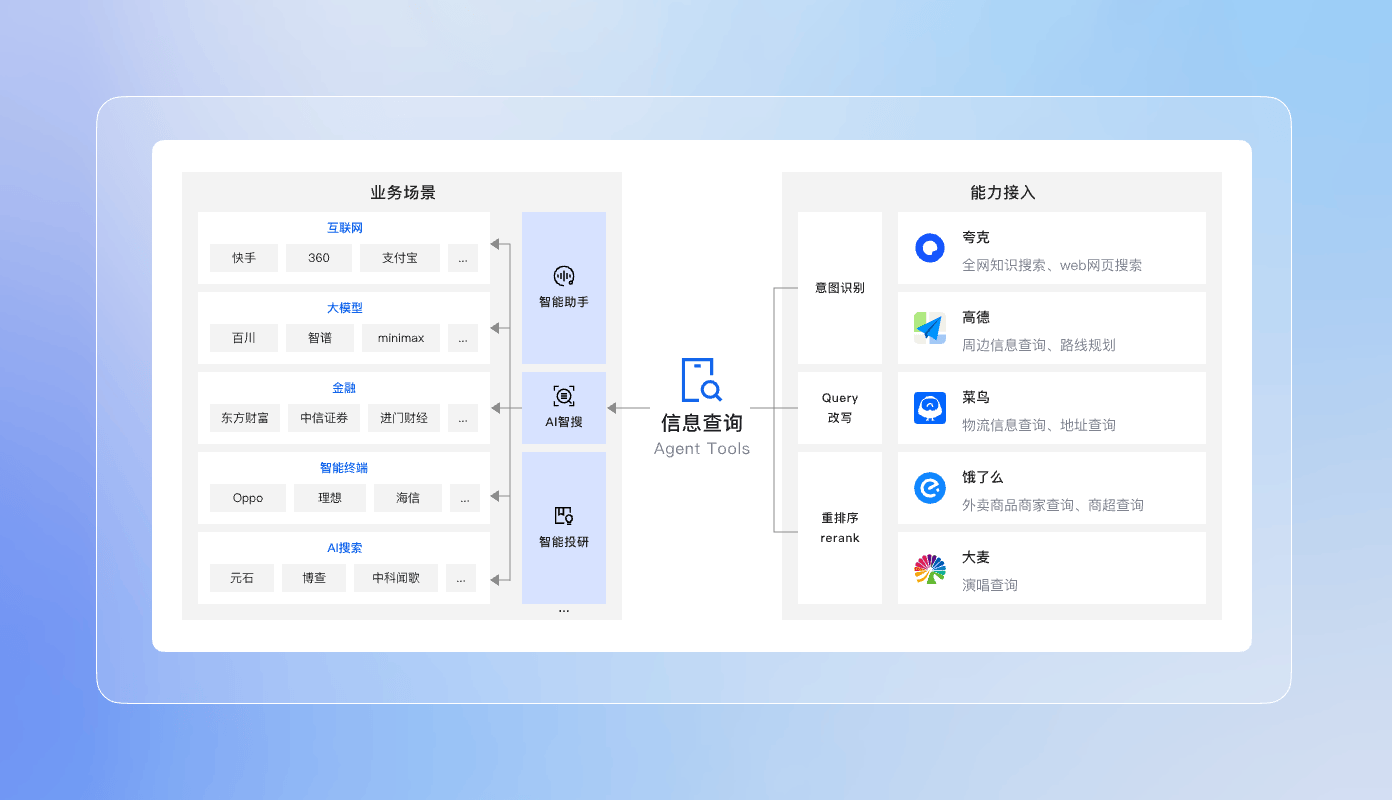
Task: Select the 元石 chip
Action: (x=242, y=578)
